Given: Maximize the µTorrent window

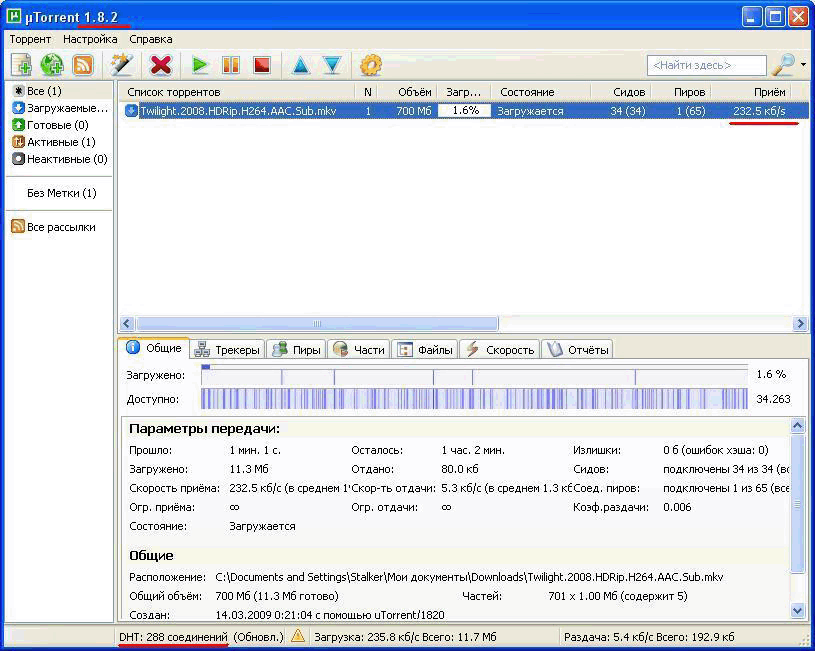Looking at the screenshot, I should (x=774, y=17).
